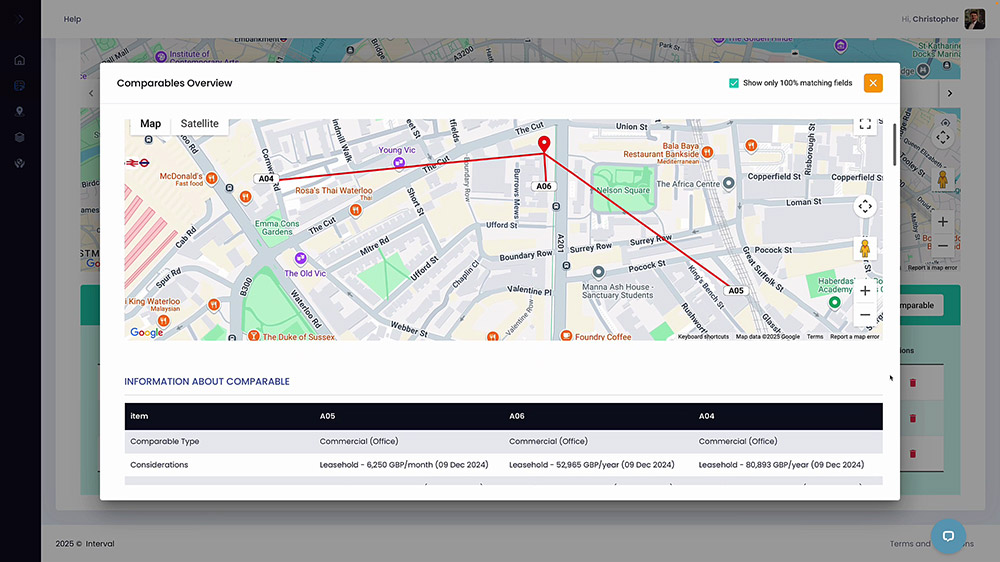Click The Duke of Sussex marker
1000x562 pixels.
(x=254, y=336)
